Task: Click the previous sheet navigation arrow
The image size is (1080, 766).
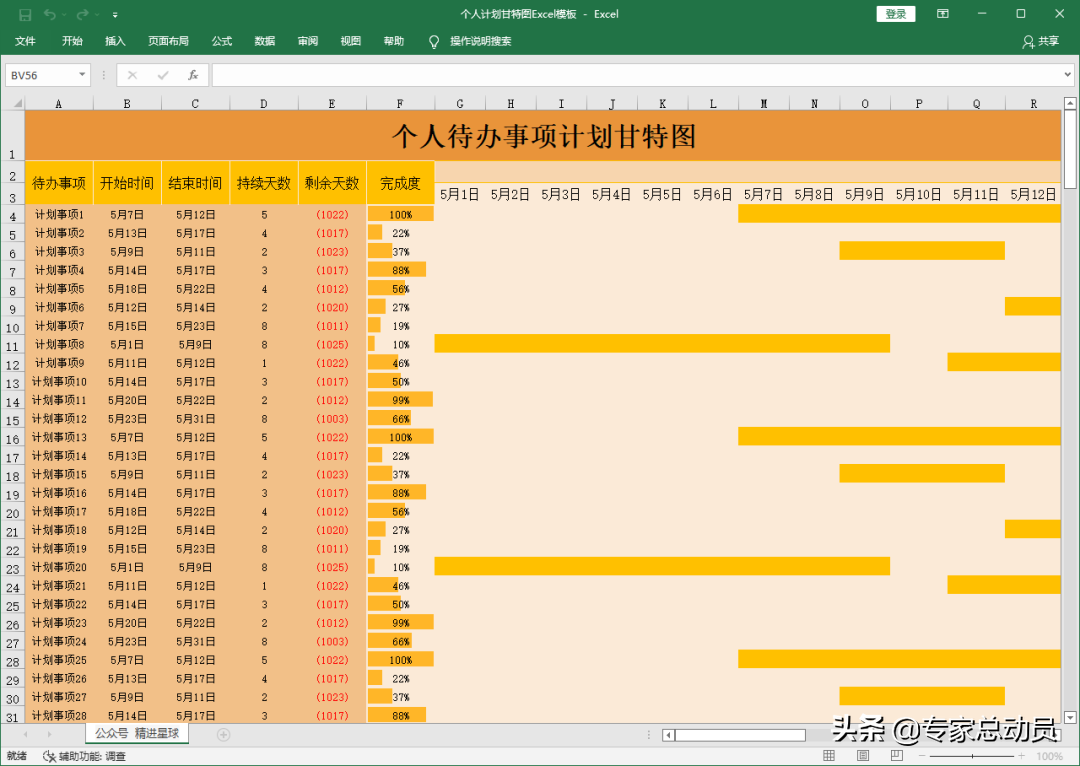Action: tap(25, 735)
